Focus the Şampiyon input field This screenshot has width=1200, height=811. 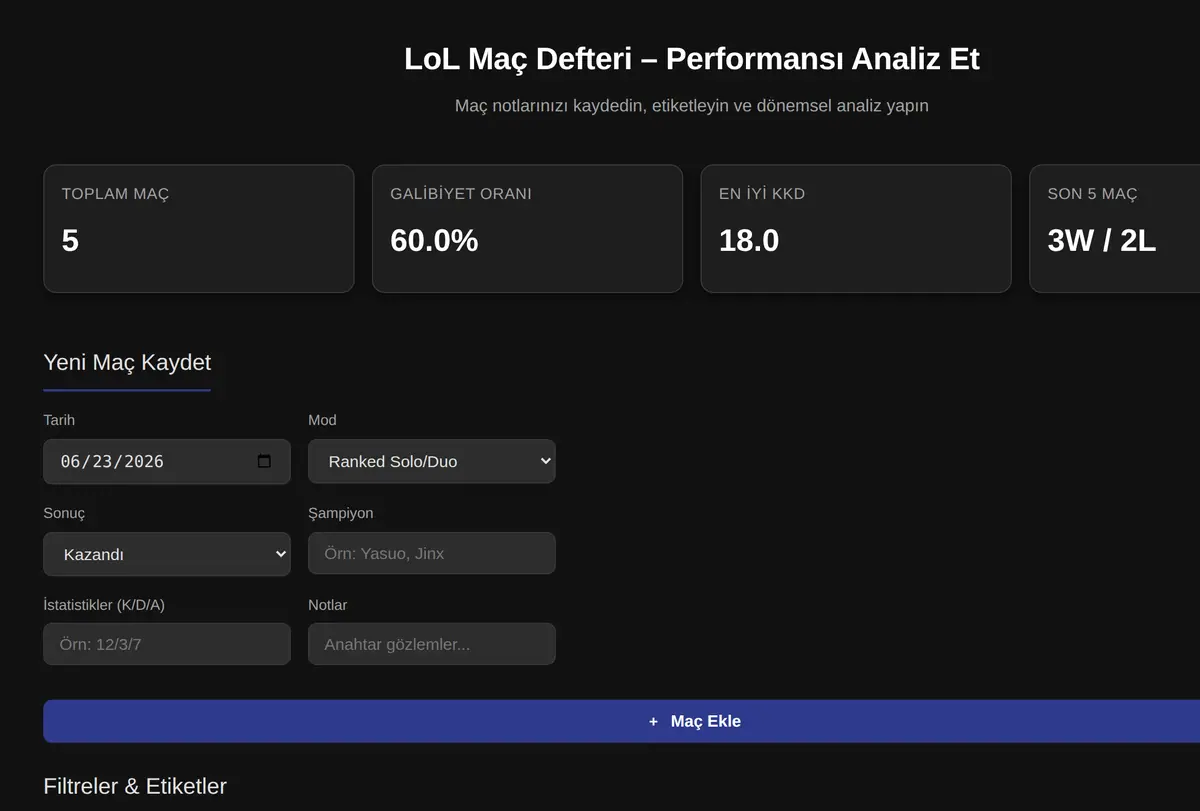click(432, 553)
